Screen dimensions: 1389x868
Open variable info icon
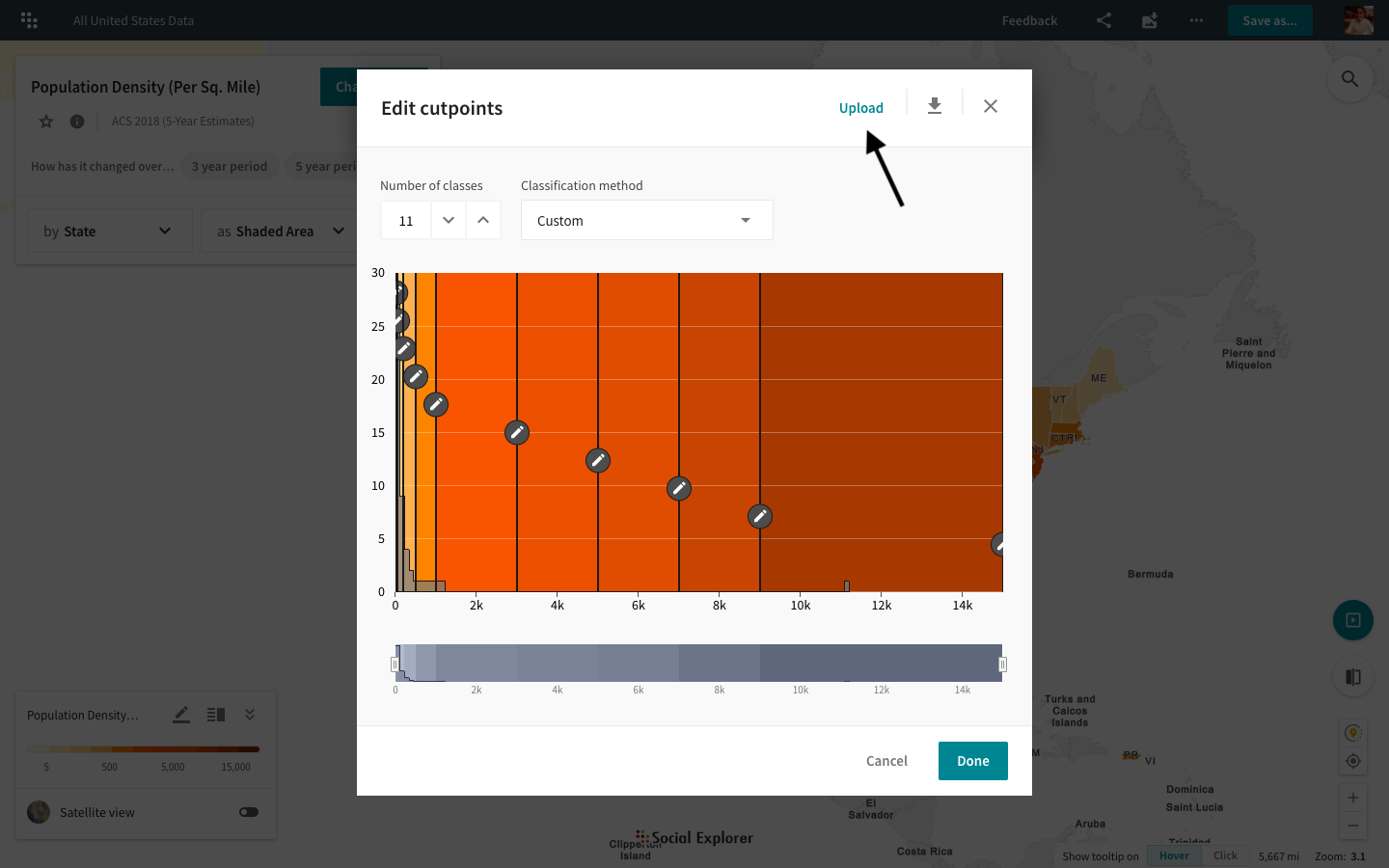pyautogui.click(x=77, y=122)
